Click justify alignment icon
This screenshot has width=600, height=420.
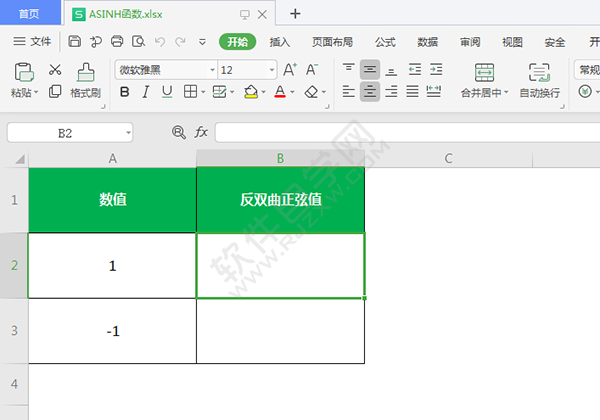click(x=412, y=91)
